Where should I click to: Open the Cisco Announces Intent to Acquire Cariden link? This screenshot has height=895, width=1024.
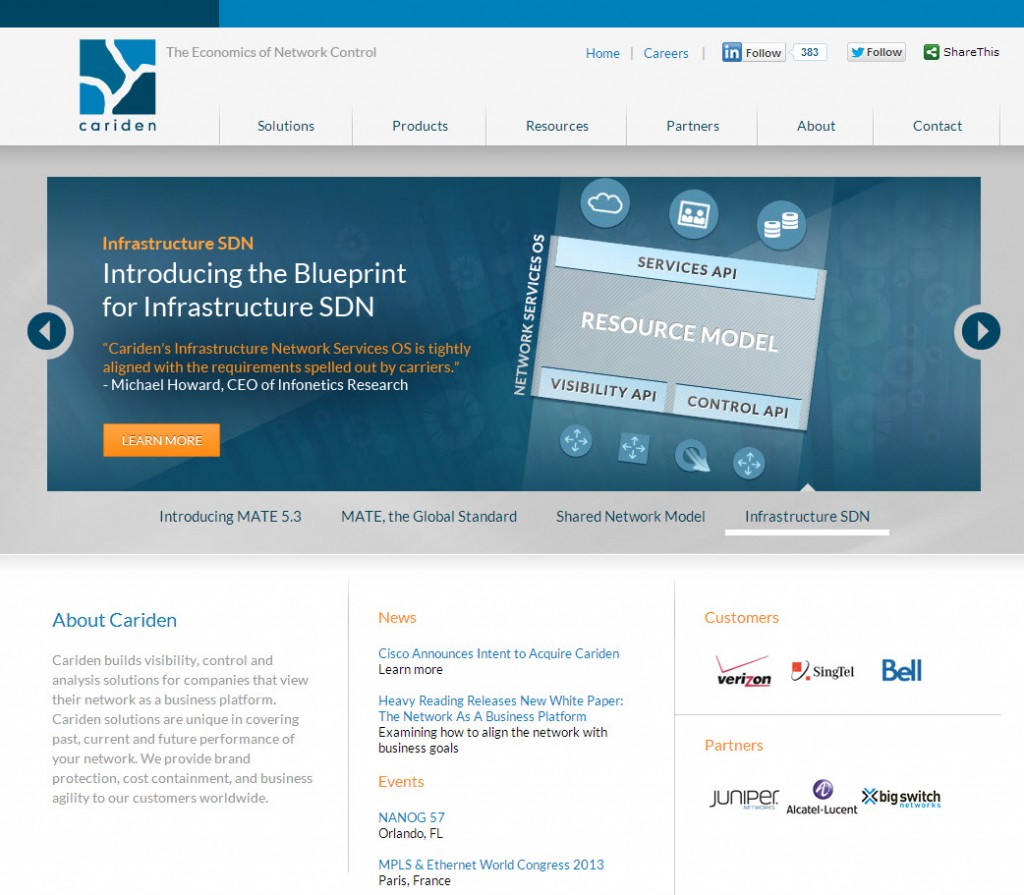click(499, 653)
